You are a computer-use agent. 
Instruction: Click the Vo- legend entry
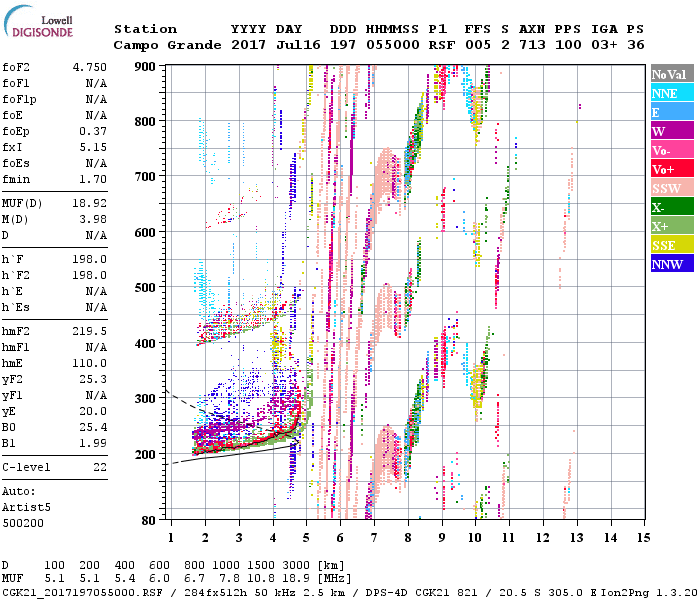point(671,150)
